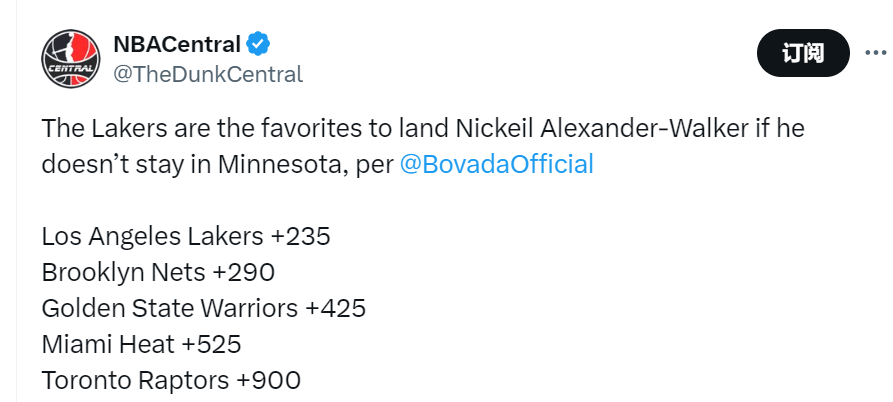Click the name Nickeil Alexander-Walker

602,128
